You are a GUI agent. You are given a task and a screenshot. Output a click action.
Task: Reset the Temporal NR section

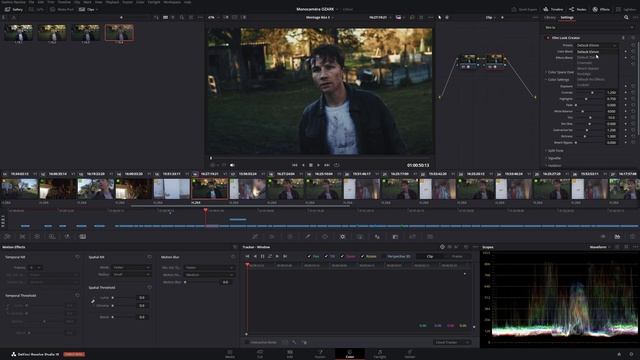coord(77,257)
